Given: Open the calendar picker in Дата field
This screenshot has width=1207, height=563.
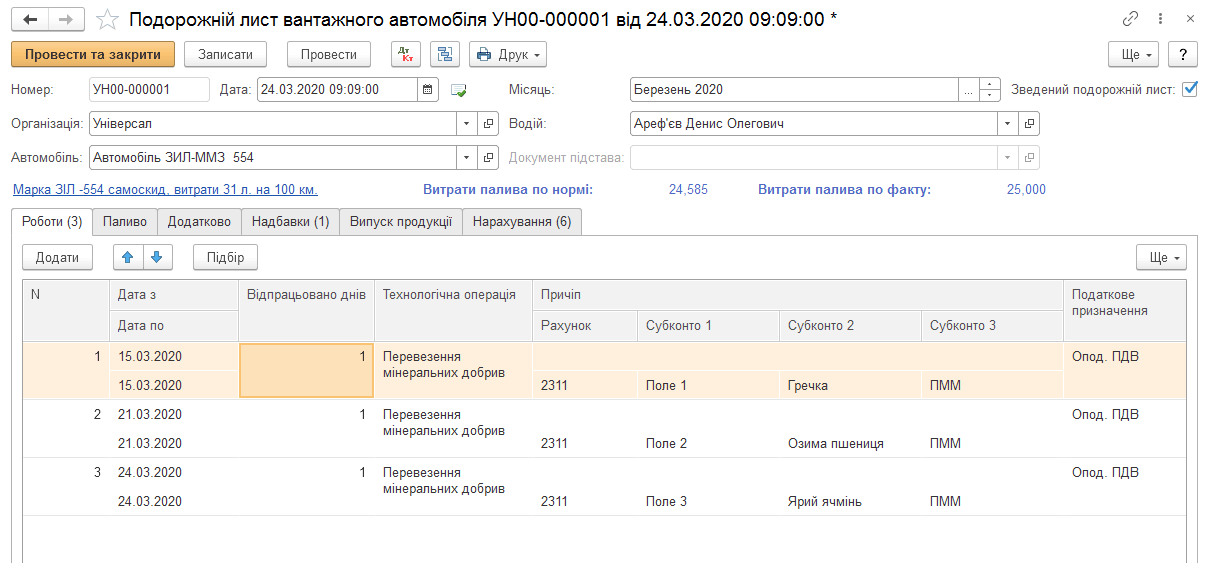Looking at the screenshot, I should [x=428, y=89].
